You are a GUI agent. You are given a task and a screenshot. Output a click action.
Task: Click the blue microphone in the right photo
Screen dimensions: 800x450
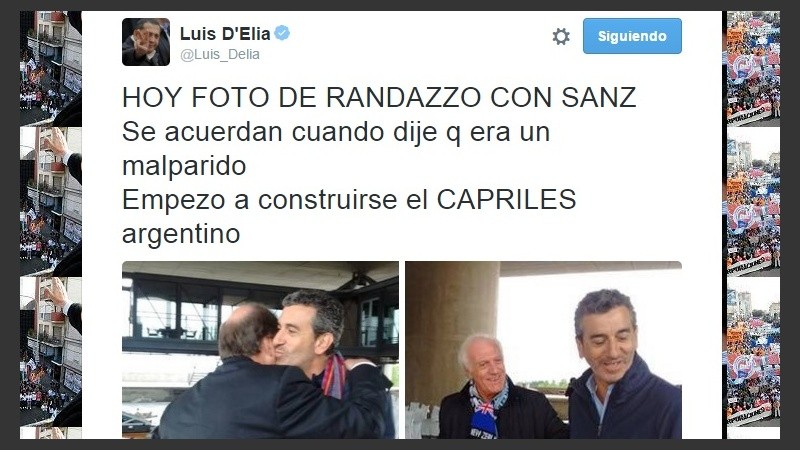(x=483, y=425)
